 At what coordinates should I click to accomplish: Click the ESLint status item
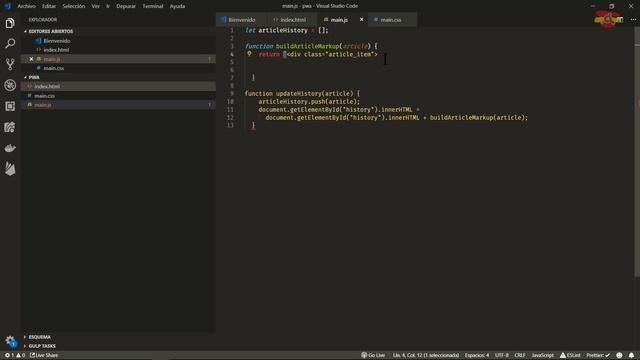tap(570, 355)
